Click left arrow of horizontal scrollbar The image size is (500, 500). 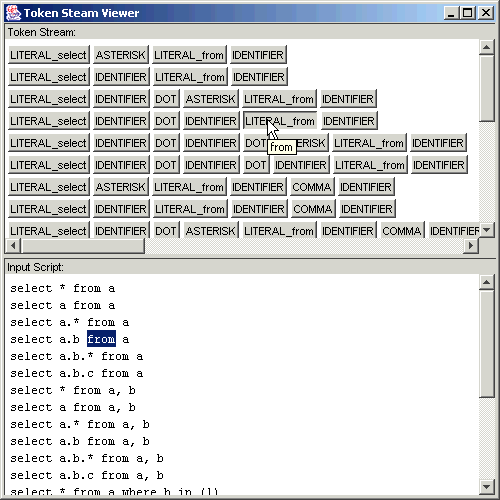pos(13,246)
